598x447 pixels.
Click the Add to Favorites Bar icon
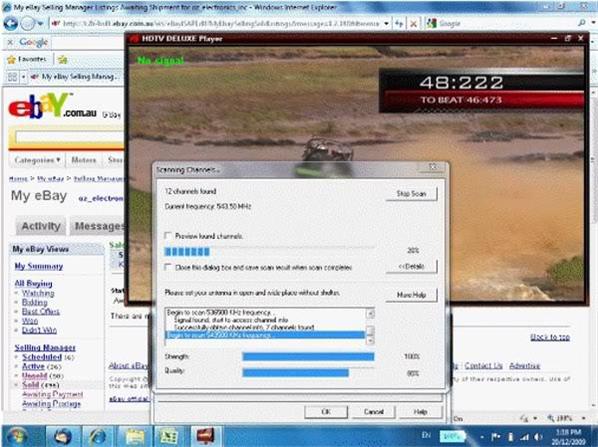(63, 59)
